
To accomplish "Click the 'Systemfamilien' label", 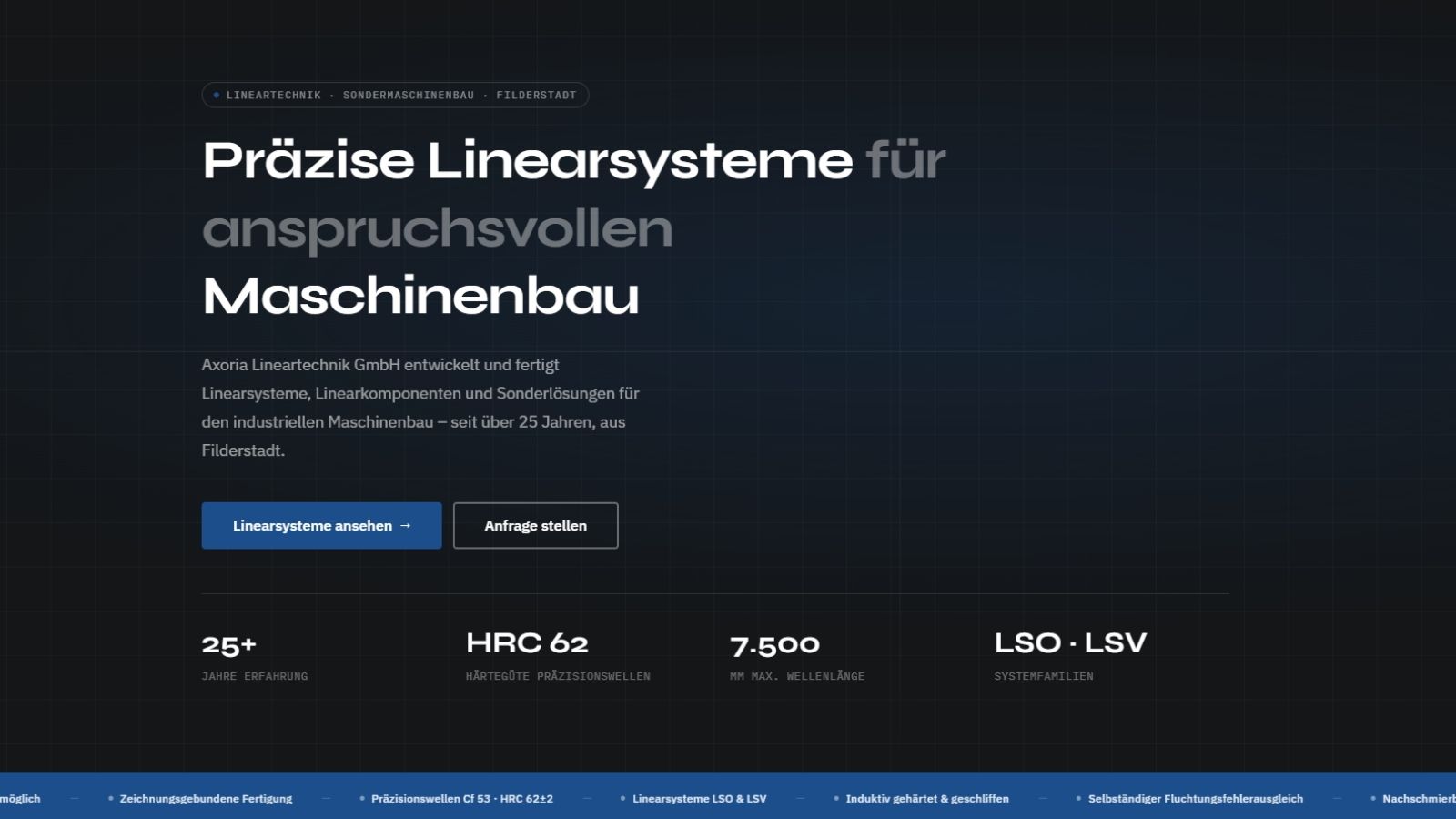I will tap(1044, 676).
